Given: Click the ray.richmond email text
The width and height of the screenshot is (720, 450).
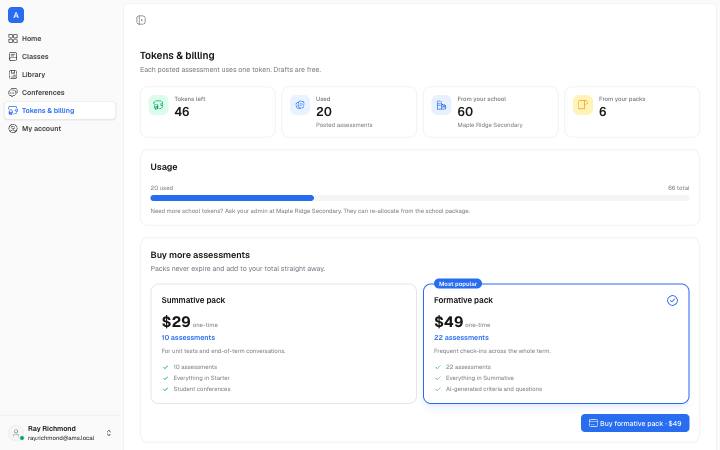Looking at the screenshot, I should (61, 438).
